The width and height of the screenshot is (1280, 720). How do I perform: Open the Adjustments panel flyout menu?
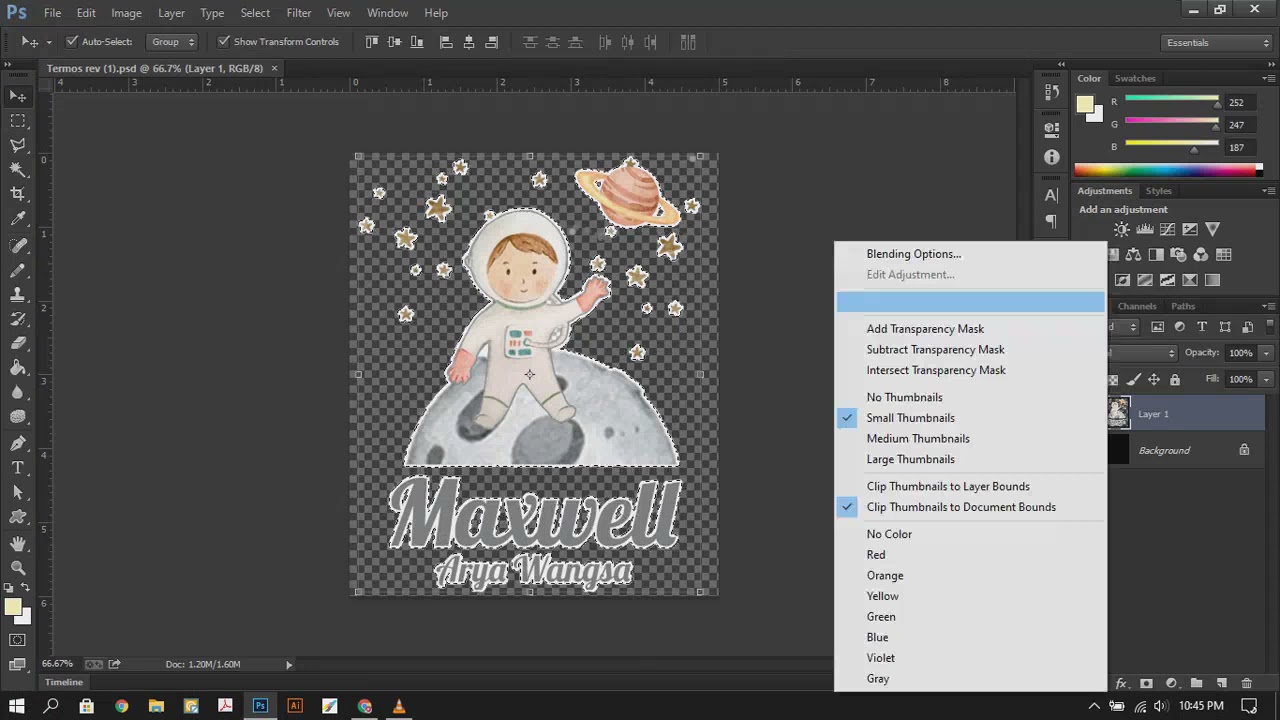click(1268, 191)
